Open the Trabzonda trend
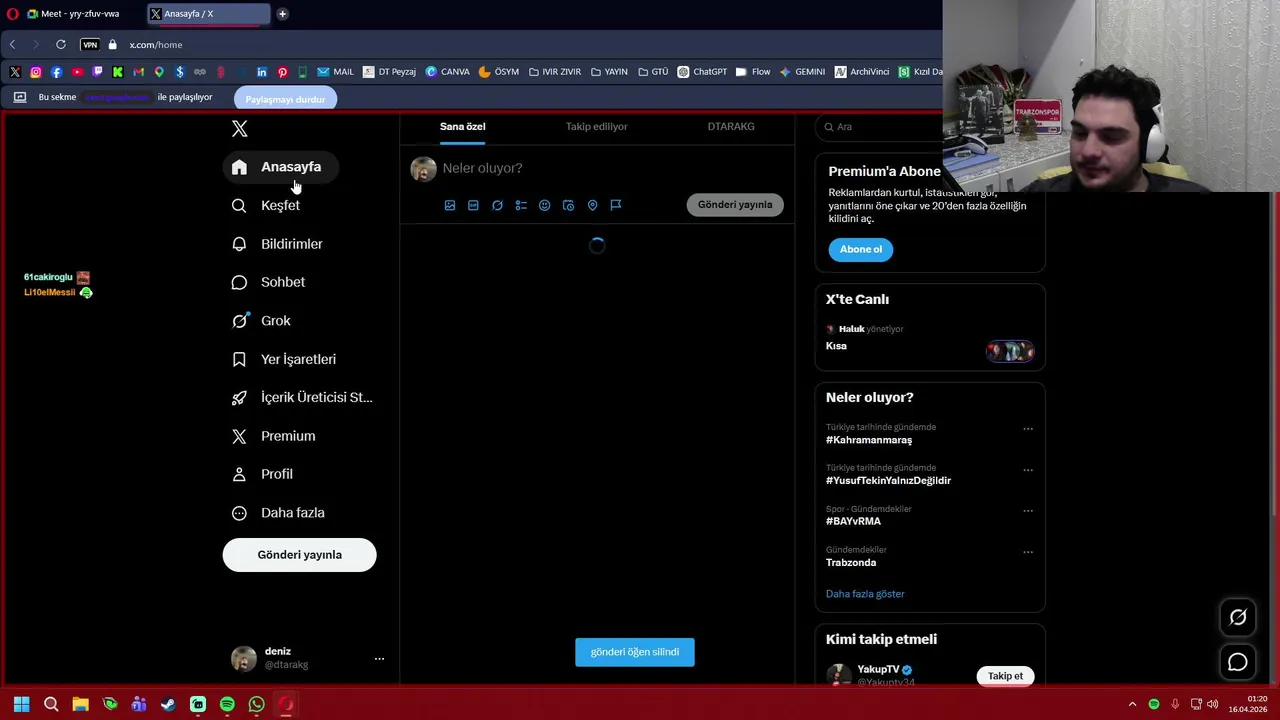The width and height of the screenshot is (1280, 720). [x=851, y=563]
